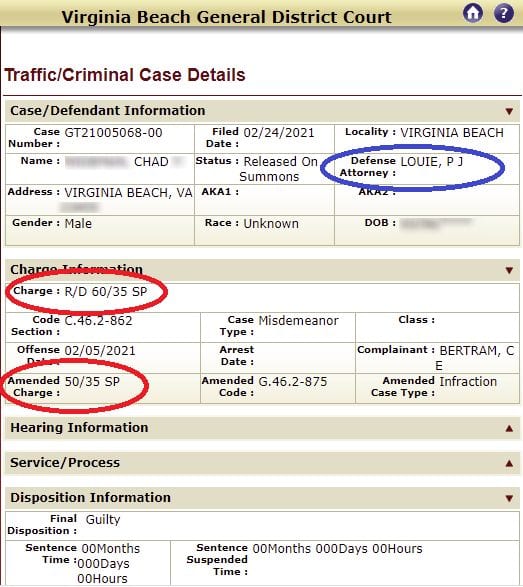Click amended code G.46.2-875

point(293,382)
